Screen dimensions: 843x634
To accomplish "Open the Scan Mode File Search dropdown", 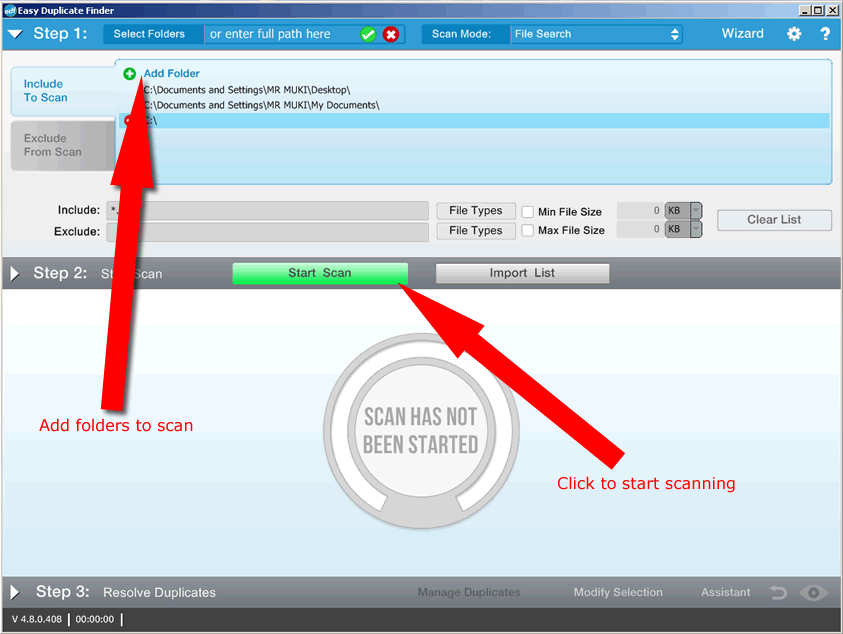I will [596, 34].
